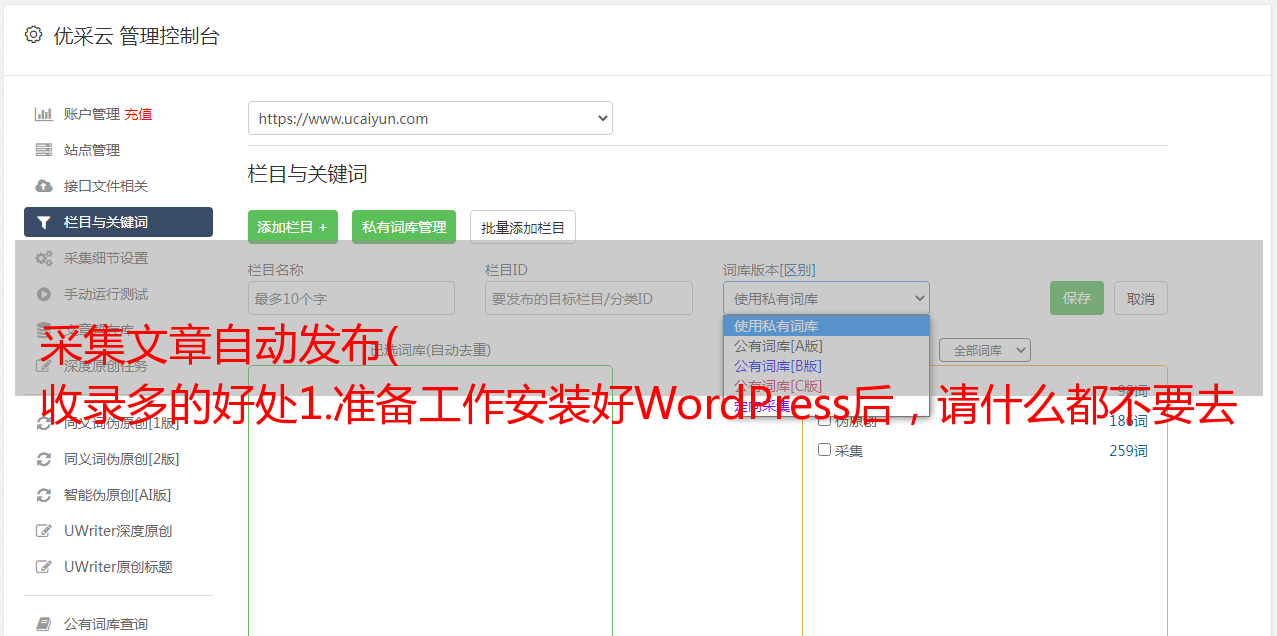Click the refresh icon beside 智能伪原创[AI版]
Screen dimensions: 1277x636
[x=43, y=495]
